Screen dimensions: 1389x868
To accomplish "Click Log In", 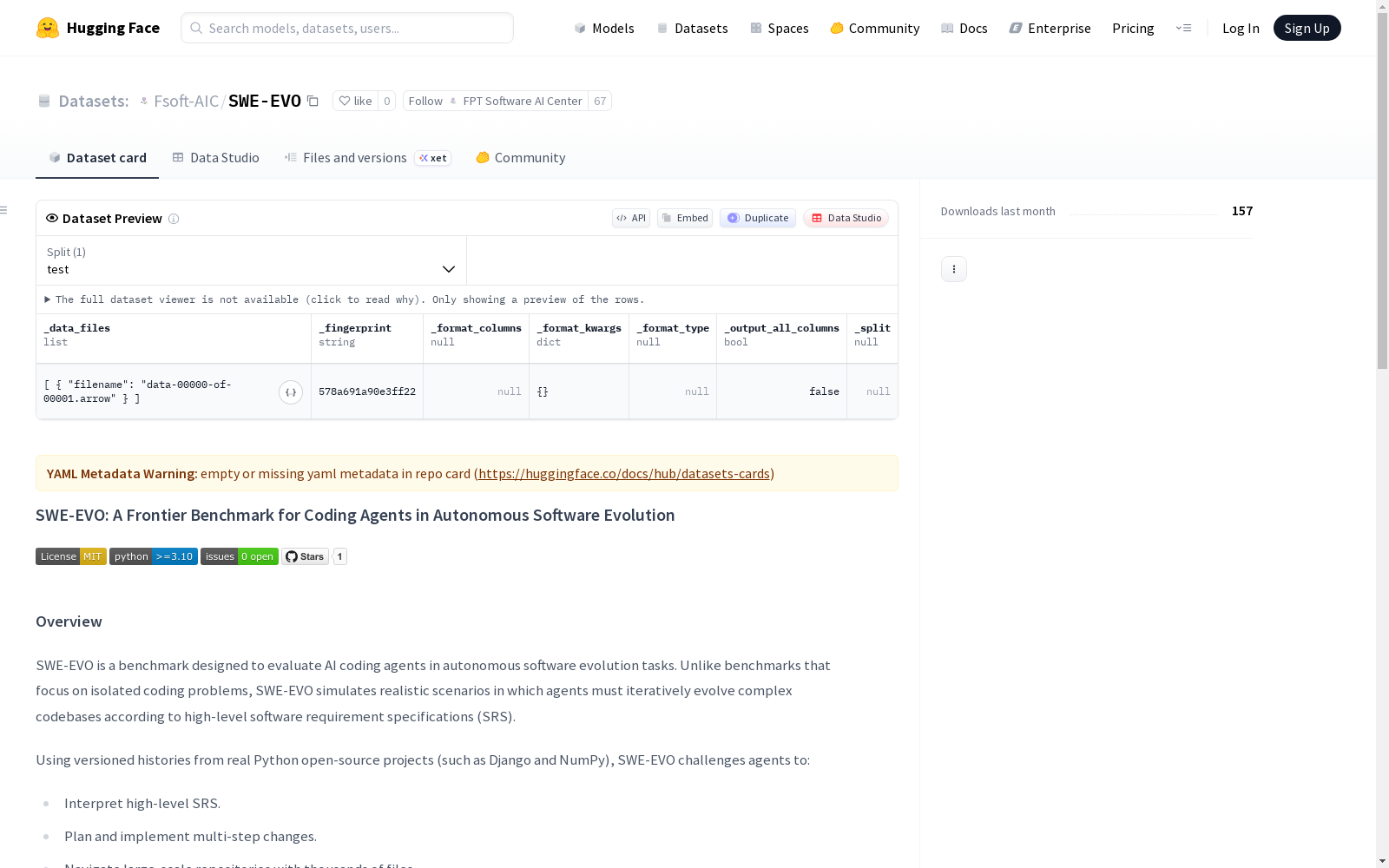I will pyautogui.click(x=1241, y=28).
